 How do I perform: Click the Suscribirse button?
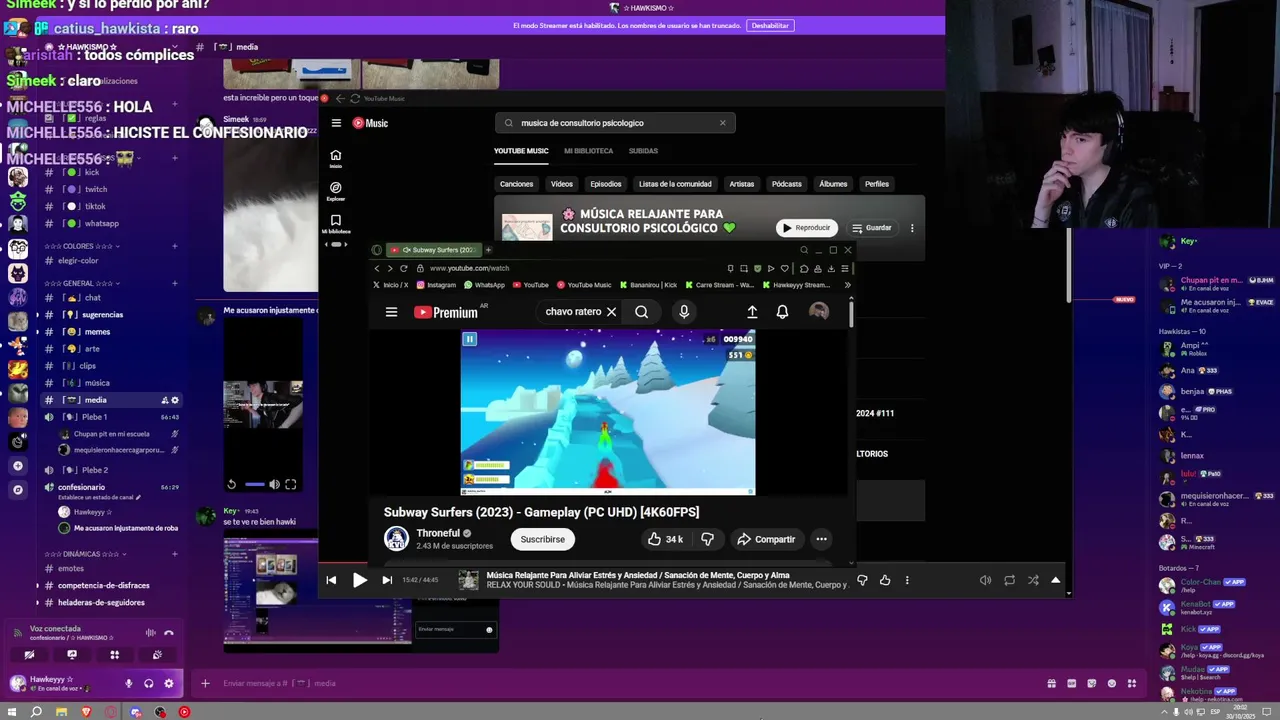coord(543,539)
